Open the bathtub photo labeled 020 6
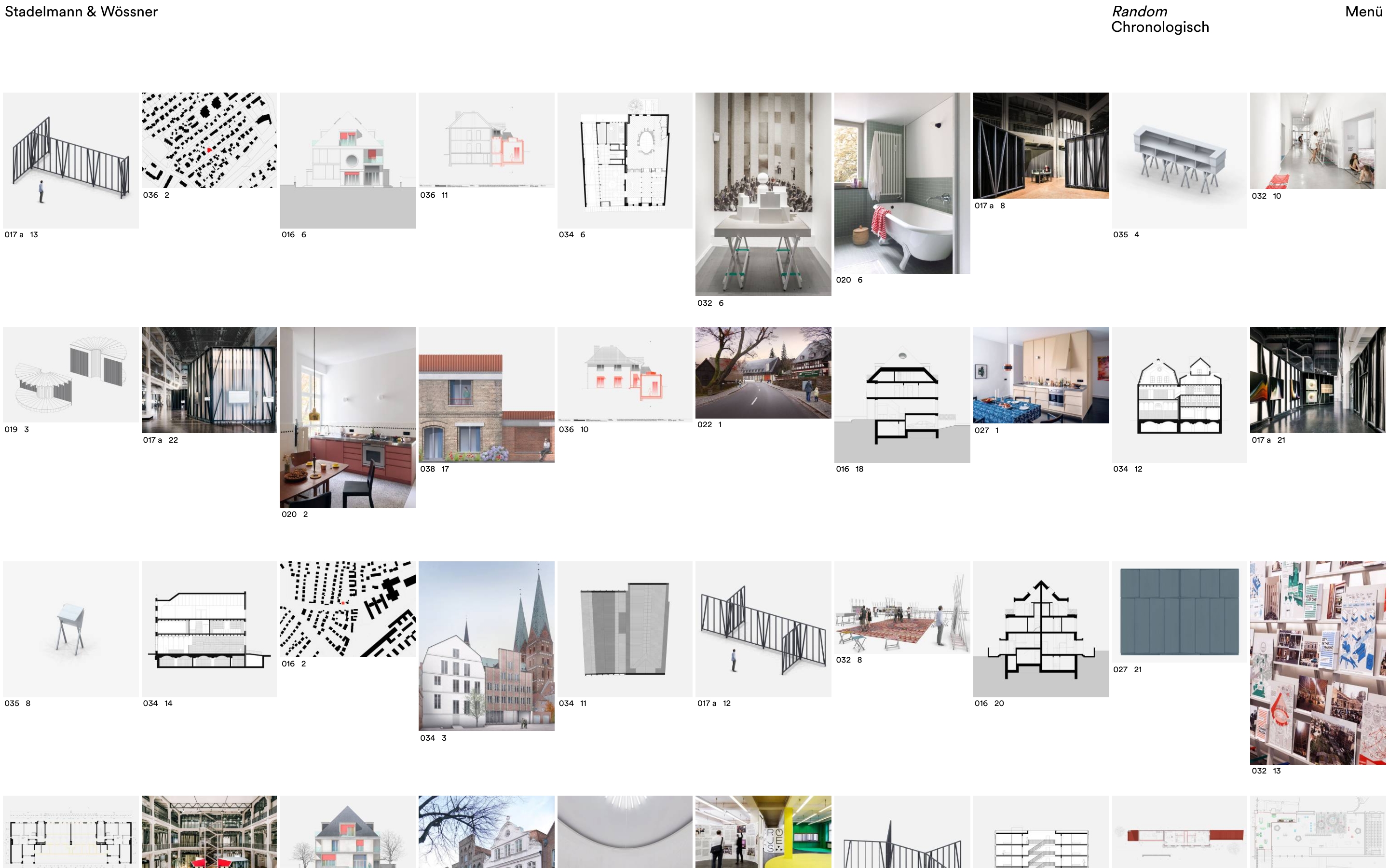The image size is (1389, 868). (x=902, y=183)
